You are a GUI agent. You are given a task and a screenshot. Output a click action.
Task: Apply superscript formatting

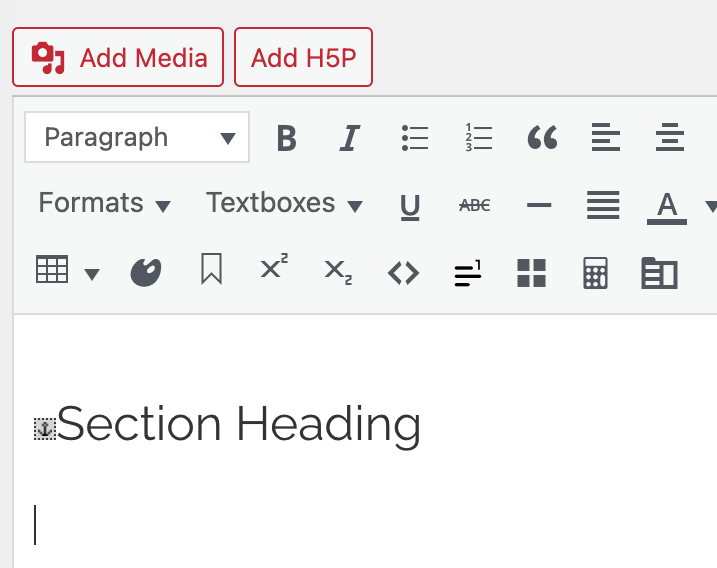pos(274,270)
